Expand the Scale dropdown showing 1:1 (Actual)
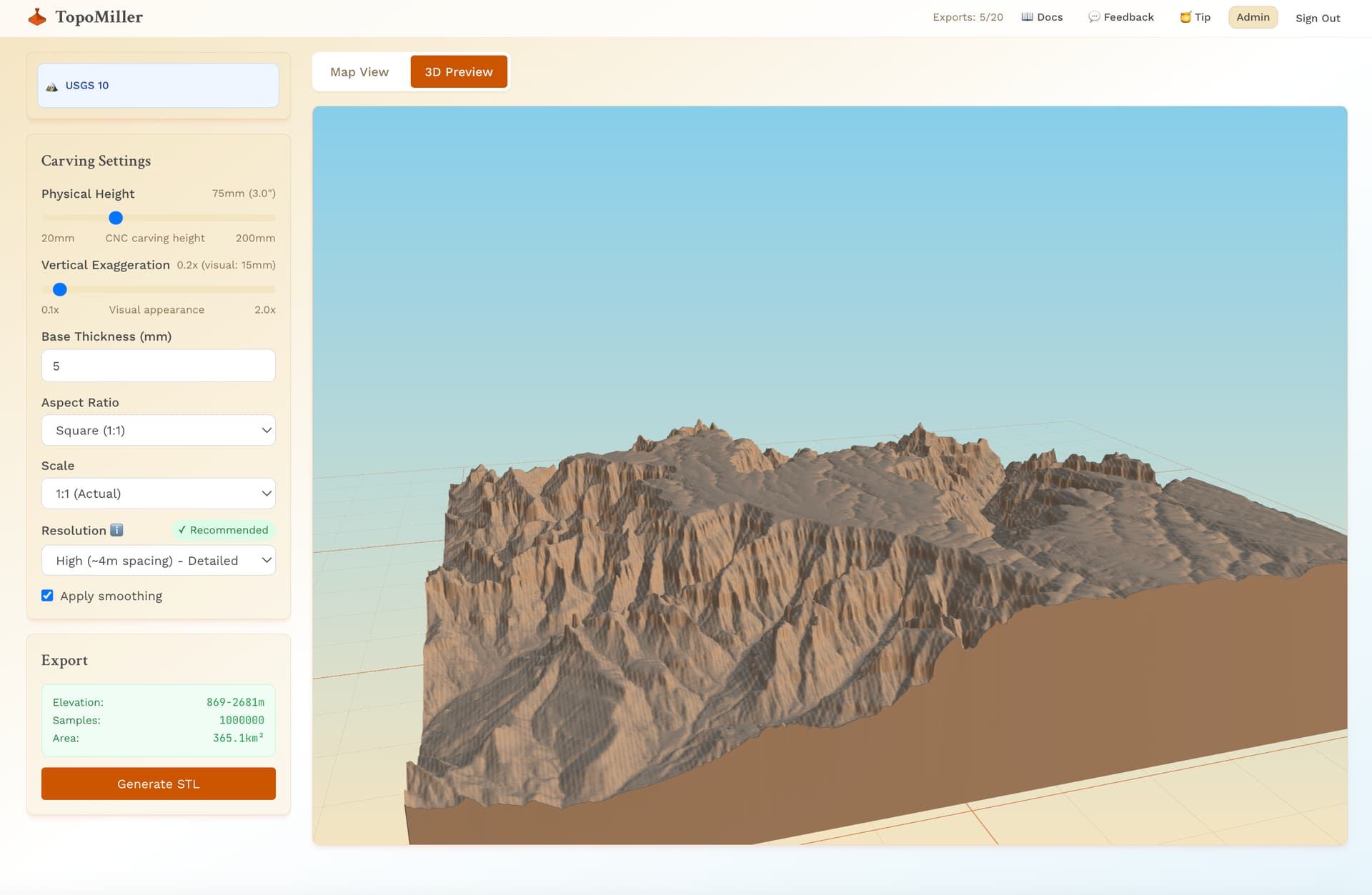The height and width of the screenshot is (895, 1372). click(x=159, y=494)
